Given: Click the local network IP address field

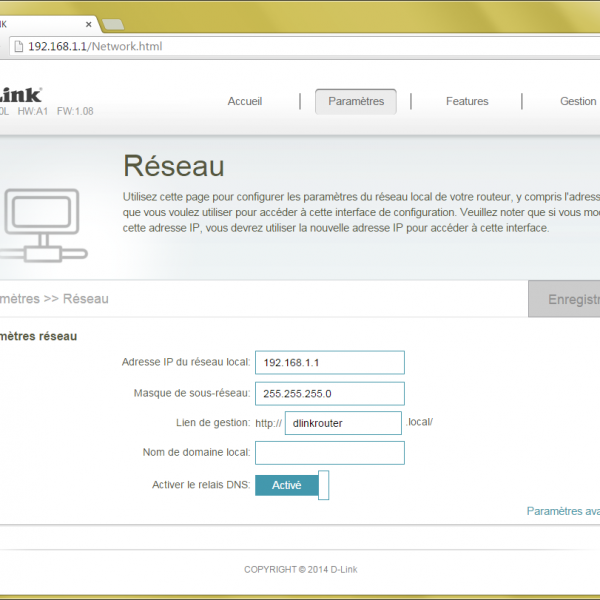Looking at the screenshot, I should [330, 362].
